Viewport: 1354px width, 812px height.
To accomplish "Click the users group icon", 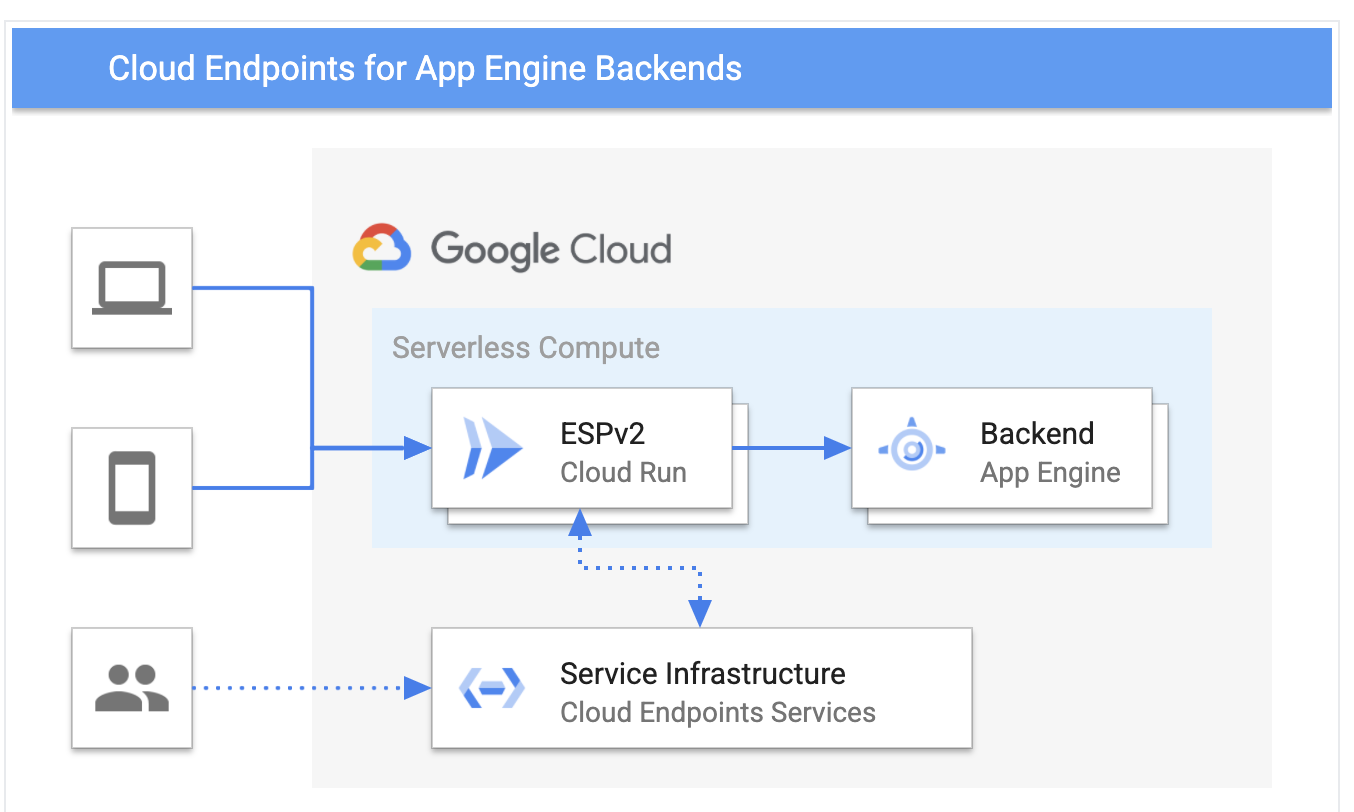I will 132,688.
